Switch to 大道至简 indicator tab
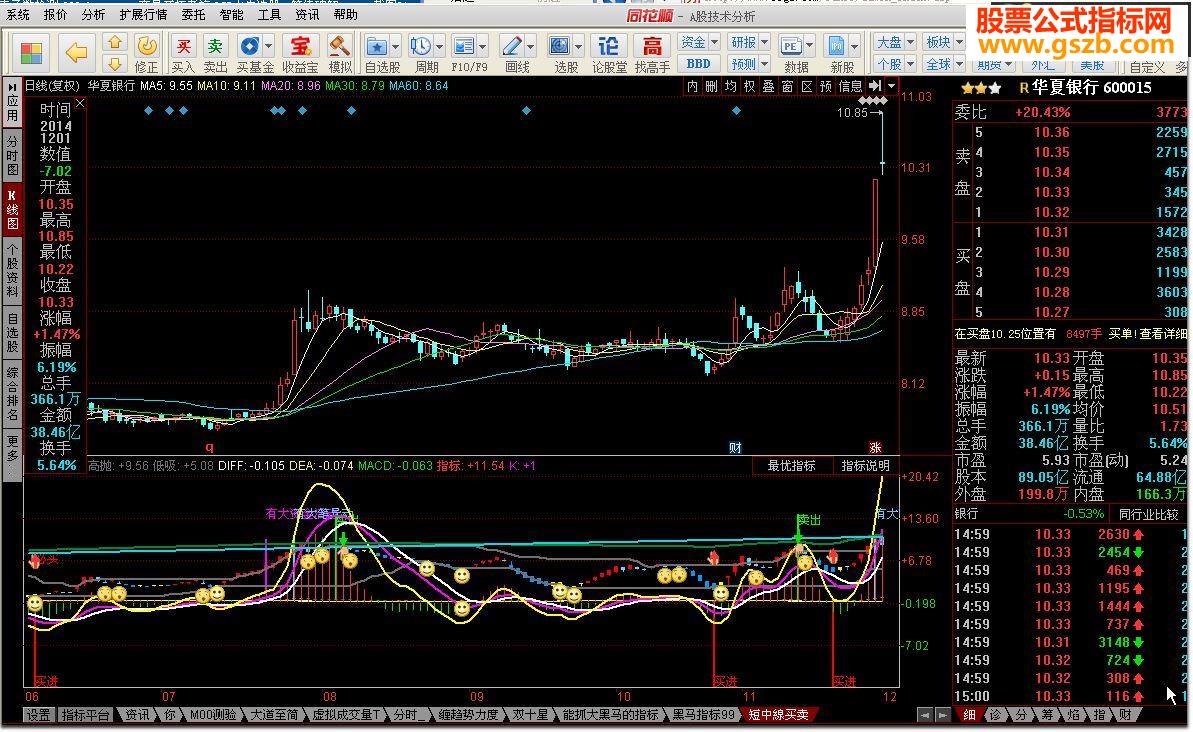The width and height of the screenshot is (1193, 732). pos(274,714)
